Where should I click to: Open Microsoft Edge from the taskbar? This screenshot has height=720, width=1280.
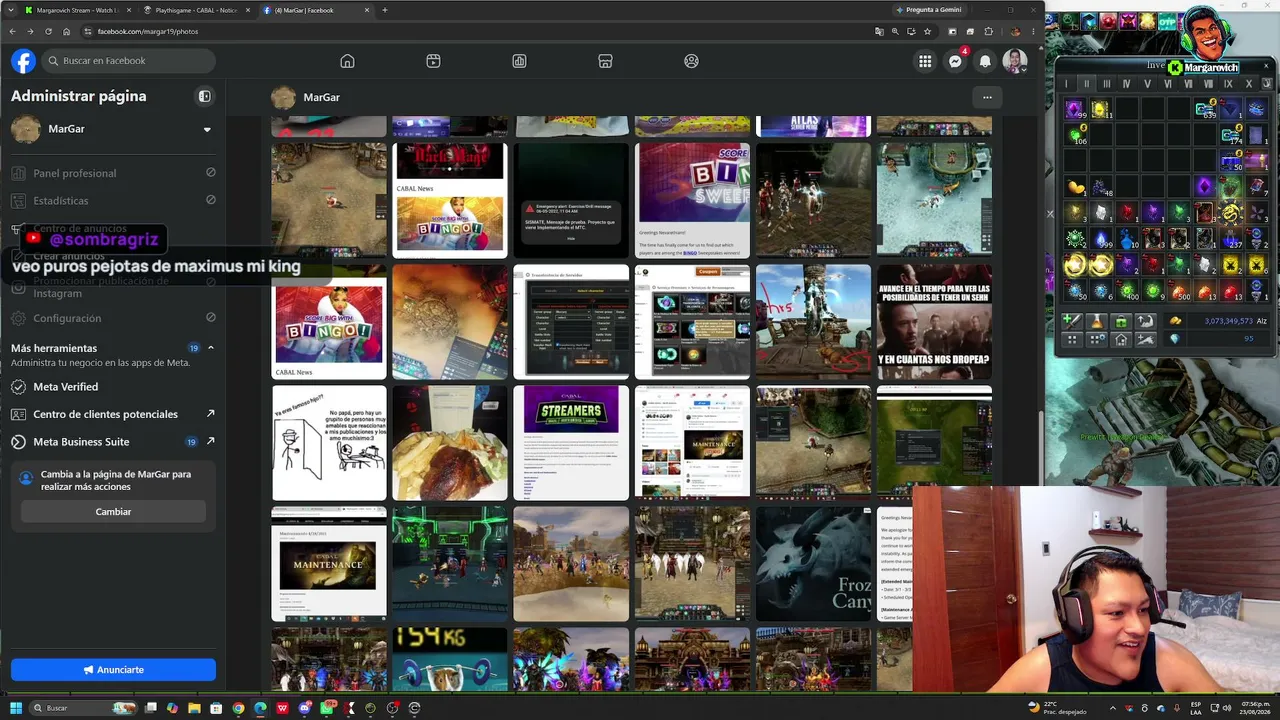click(x=260, y=708)
